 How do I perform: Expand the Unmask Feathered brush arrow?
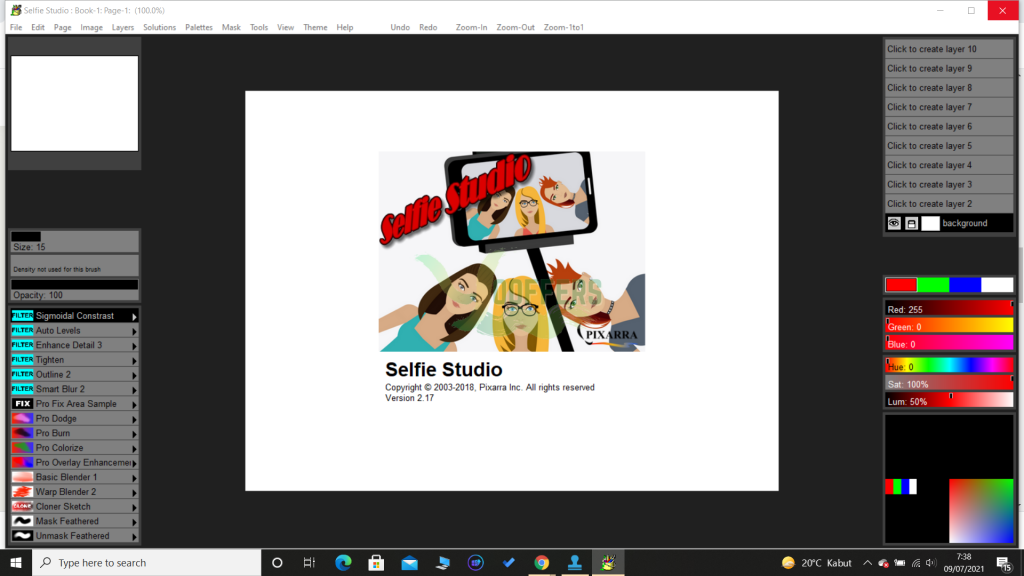[135, 537]
